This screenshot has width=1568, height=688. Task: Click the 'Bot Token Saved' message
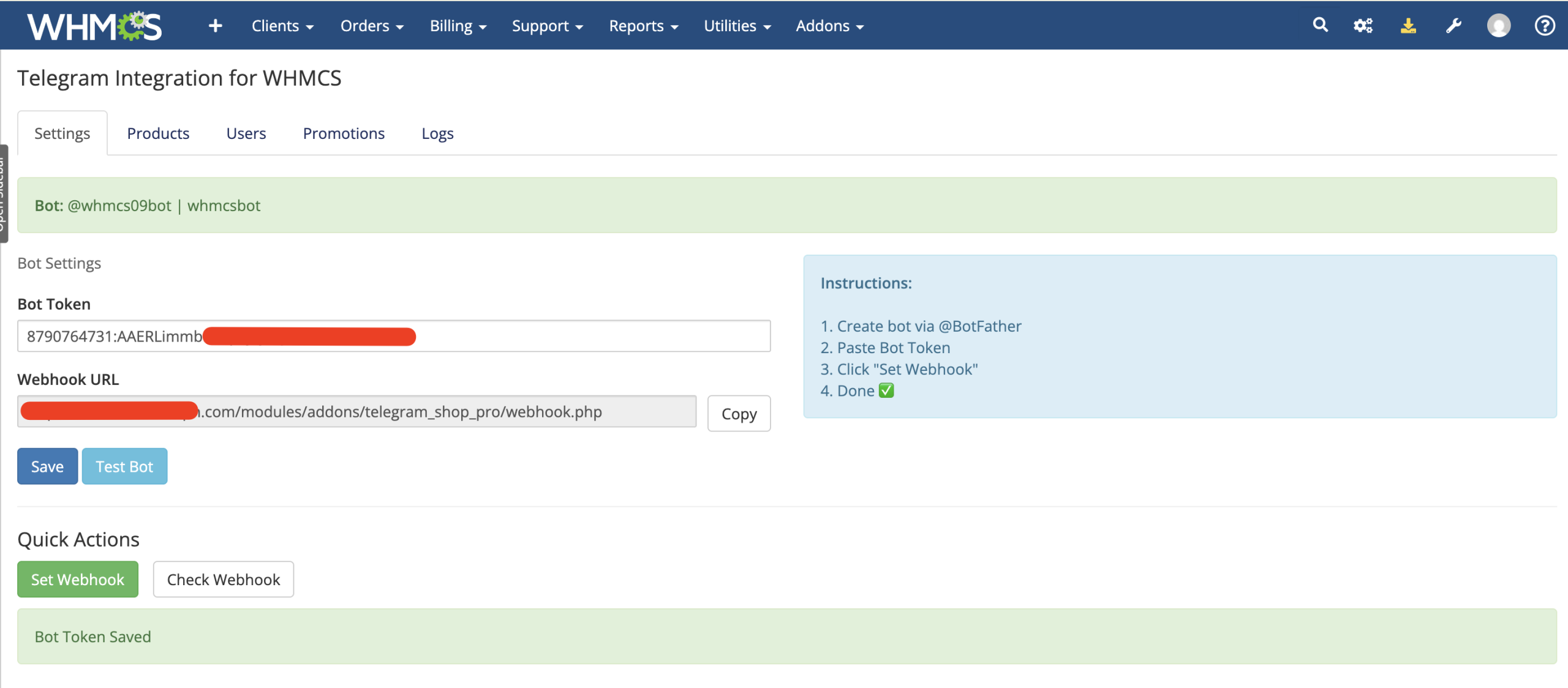point(93,637)
